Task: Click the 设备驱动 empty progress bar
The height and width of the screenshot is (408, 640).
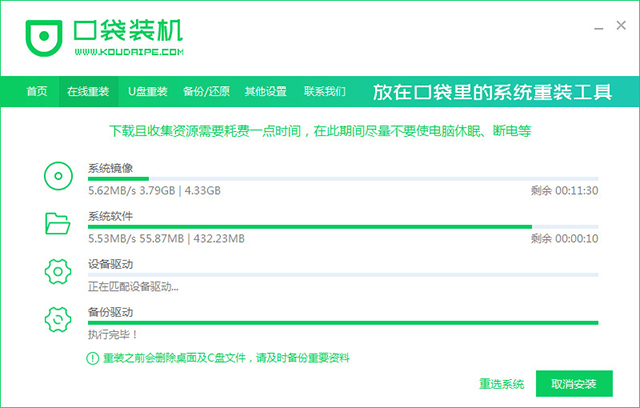Action: coord(343,275)
